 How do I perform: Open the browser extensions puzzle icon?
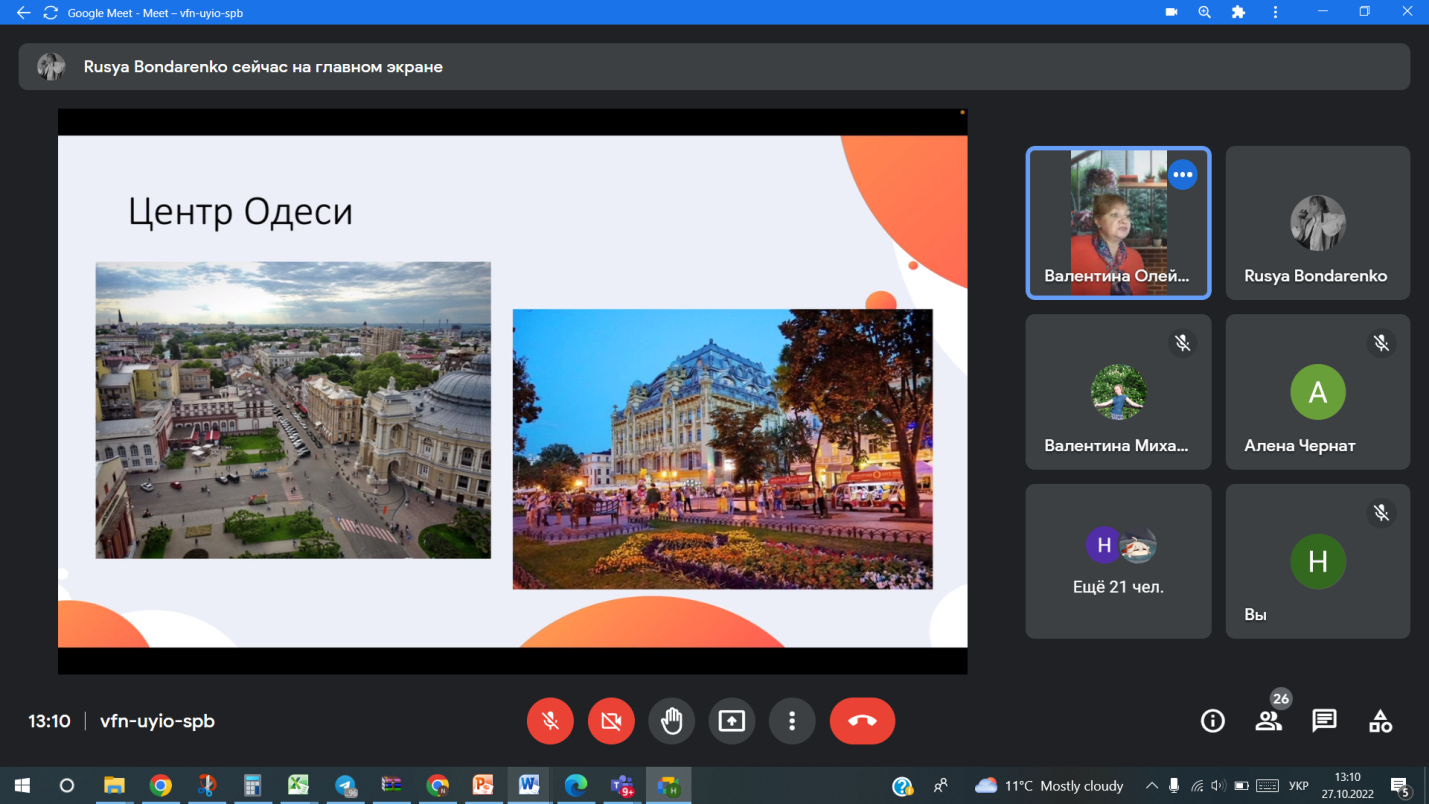coord(1238,13)
